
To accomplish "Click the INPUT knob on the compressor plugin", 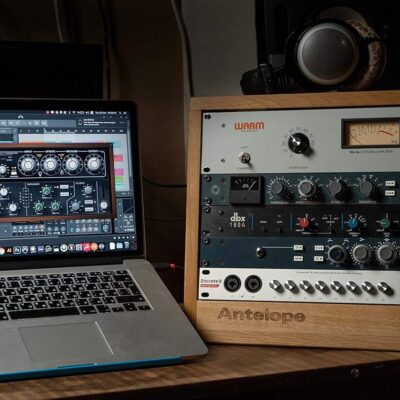I will [x=28, y=165].
